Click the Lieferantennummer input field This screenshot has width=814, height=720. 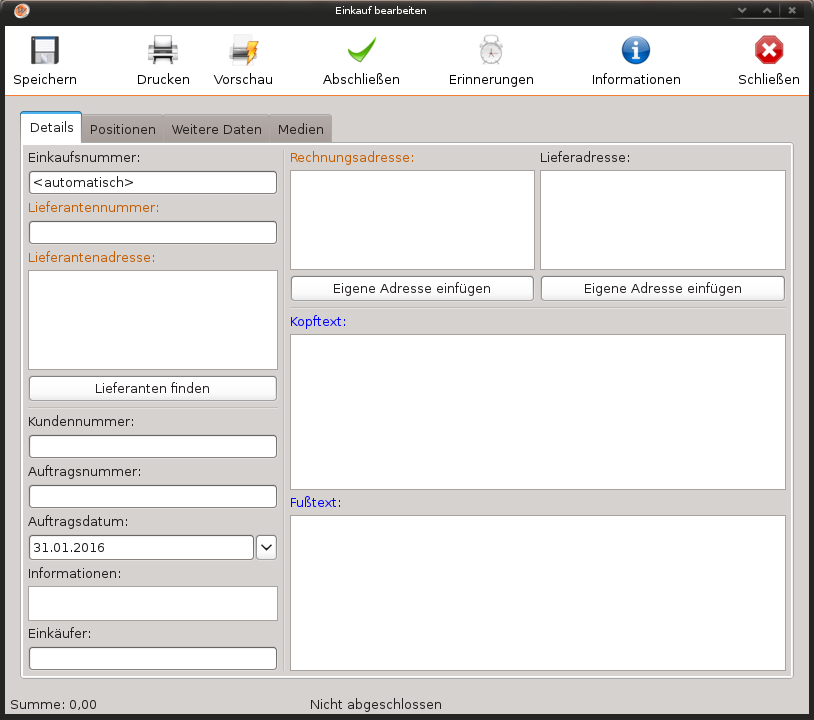point(153,233)
